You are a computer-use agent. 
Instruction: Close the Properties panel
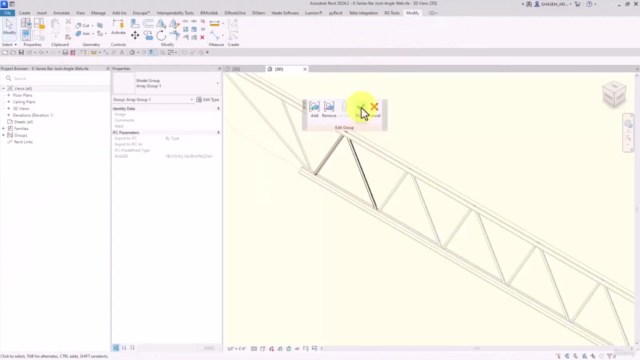click(219, 69)
